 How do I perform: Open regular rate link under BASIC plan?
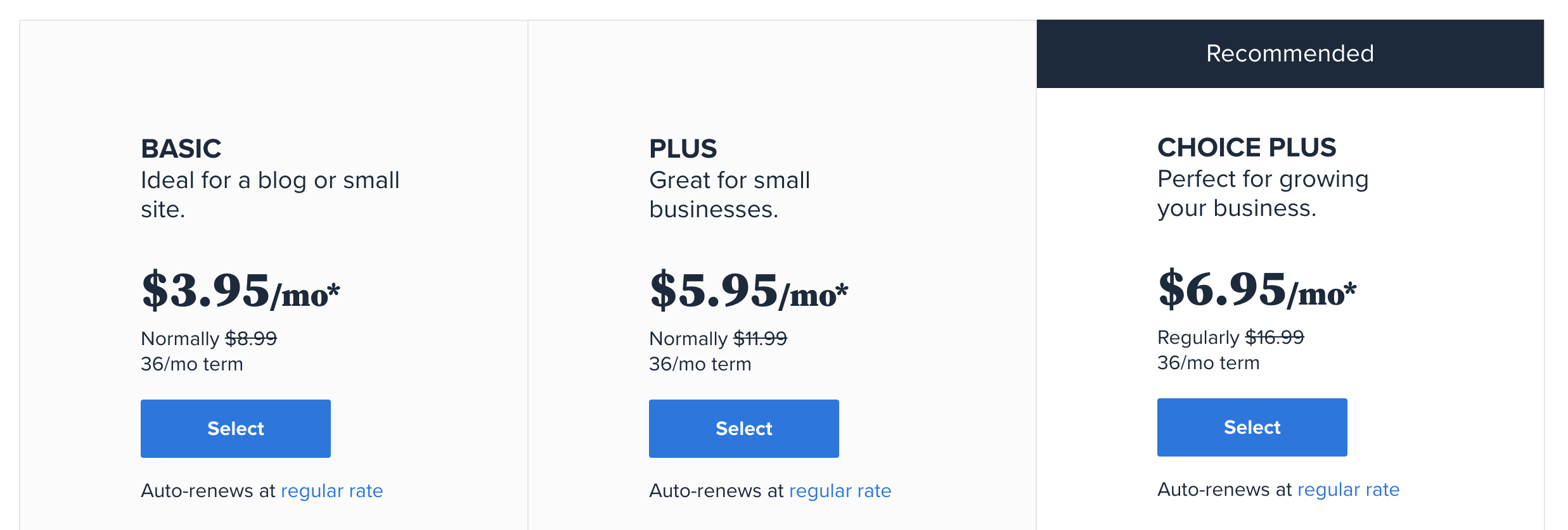[332, 491]
